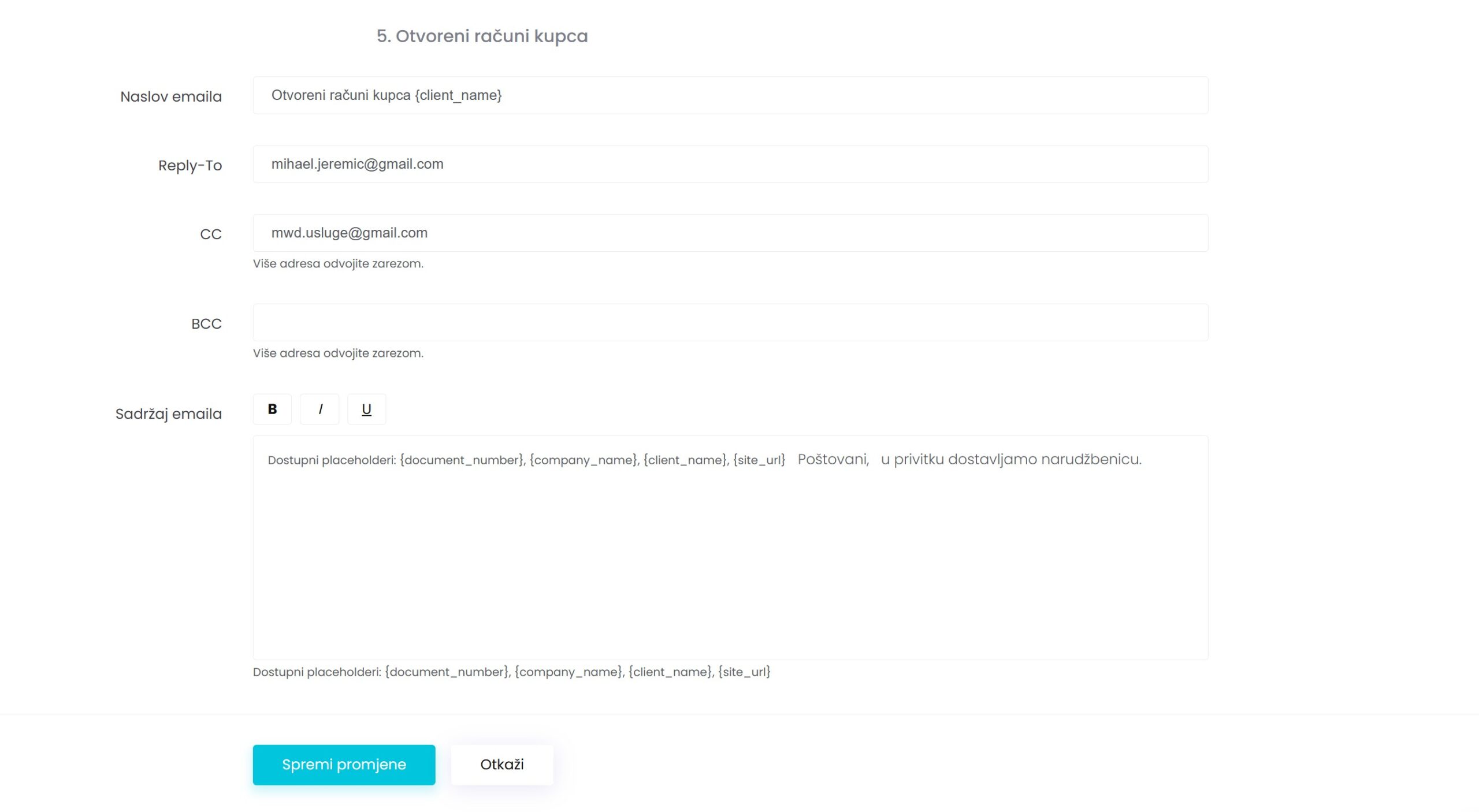Viewport: 1479px width, 812px height.
Task: Click the heading 5. Otvoreni računi kupca
Action: [482, 36]
